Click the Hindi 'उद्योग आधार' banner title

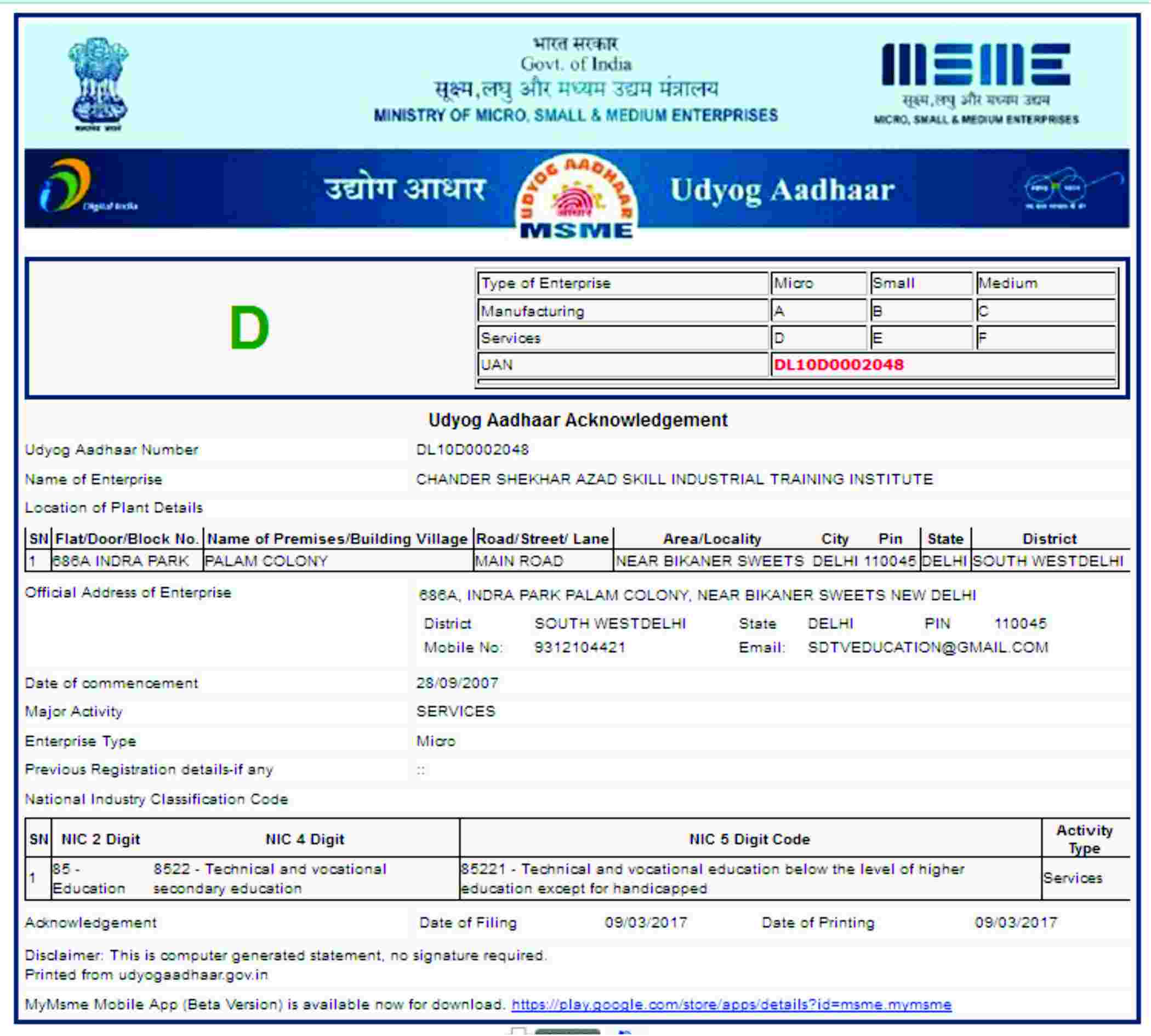[404, 189]
